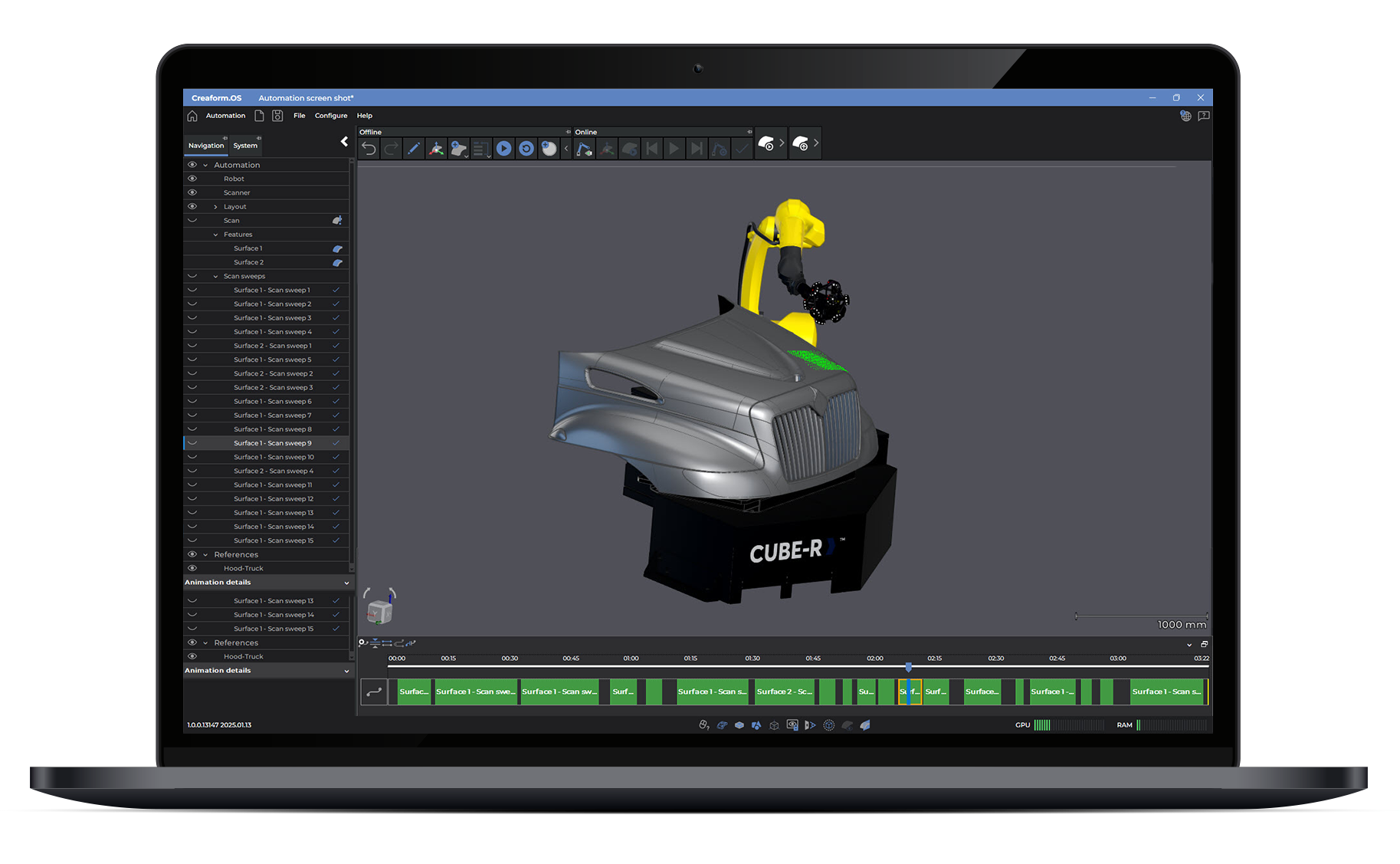1400x864 pixels.
Task: Select Surface 2 feature in the tree
Action: tap(267, 262)
